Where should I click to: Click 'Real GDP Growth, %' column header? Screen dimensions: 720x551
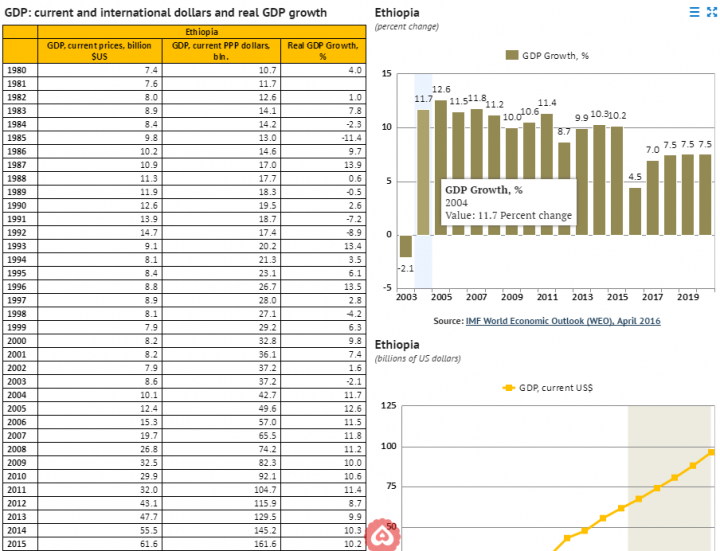[x=323, y=51]
